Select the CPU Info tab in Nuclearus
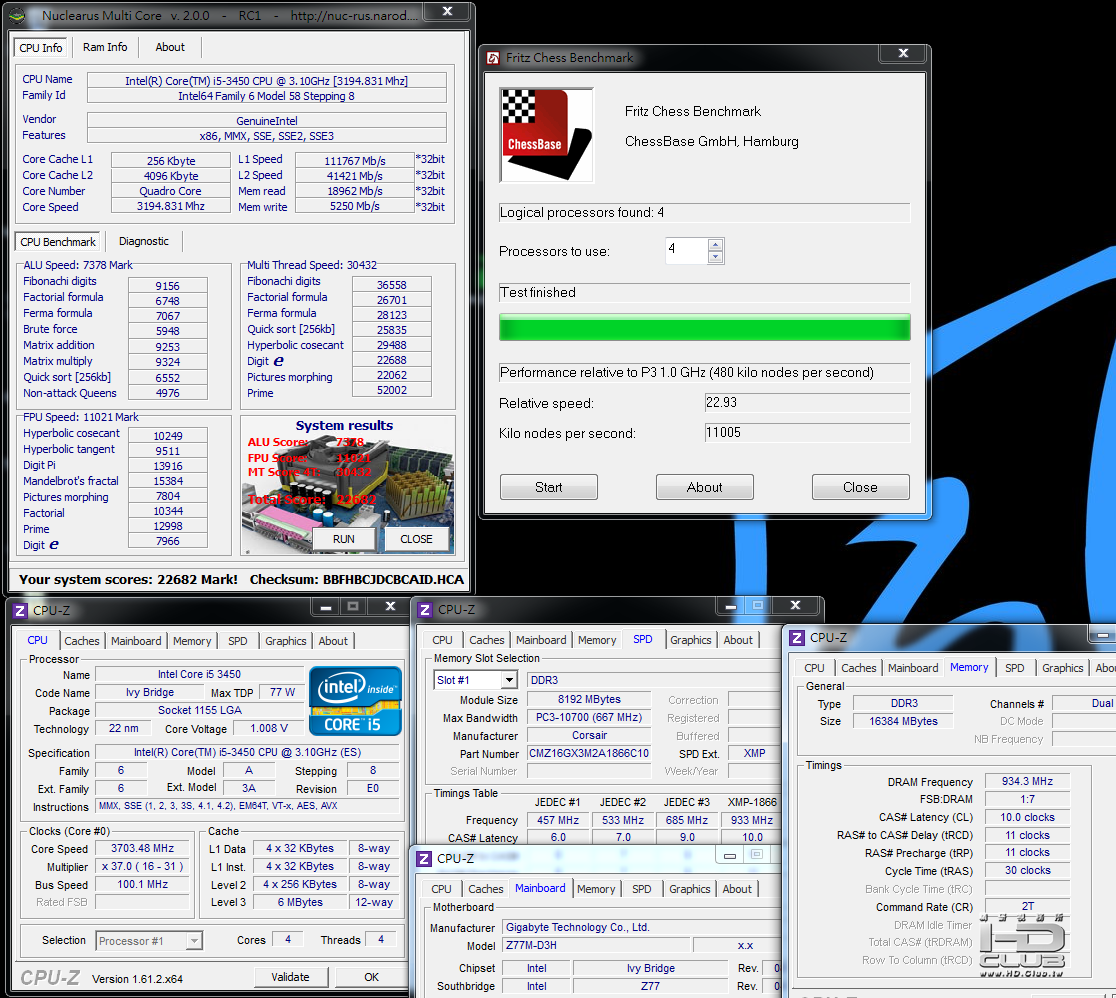Viewport: 1116px width, 998px height. click(41, 48)
